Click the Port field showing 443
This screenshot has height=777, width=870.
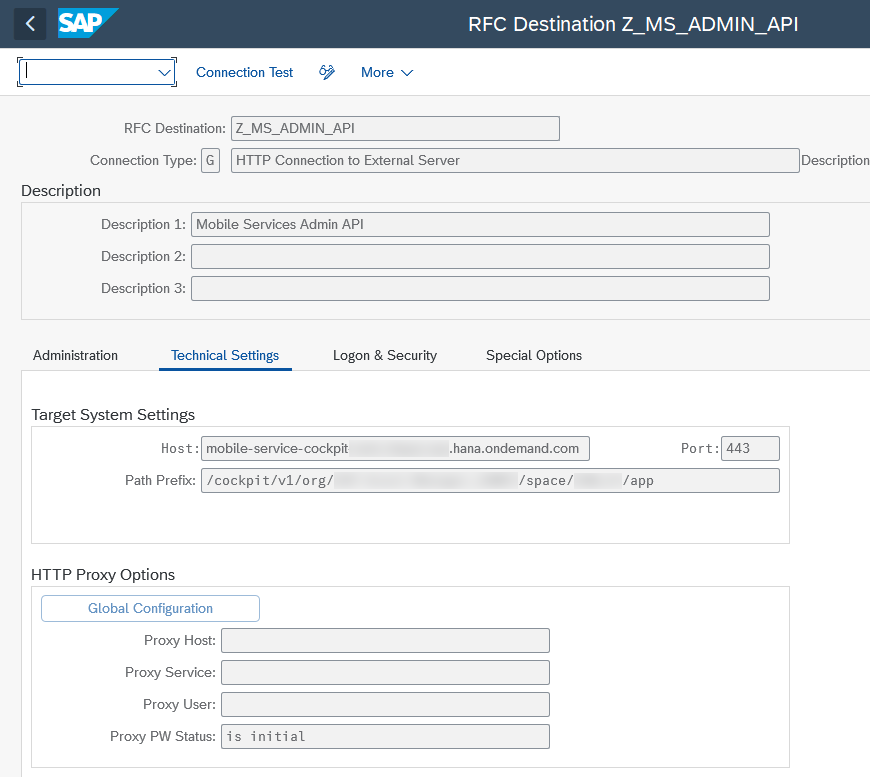click(750, 448)
